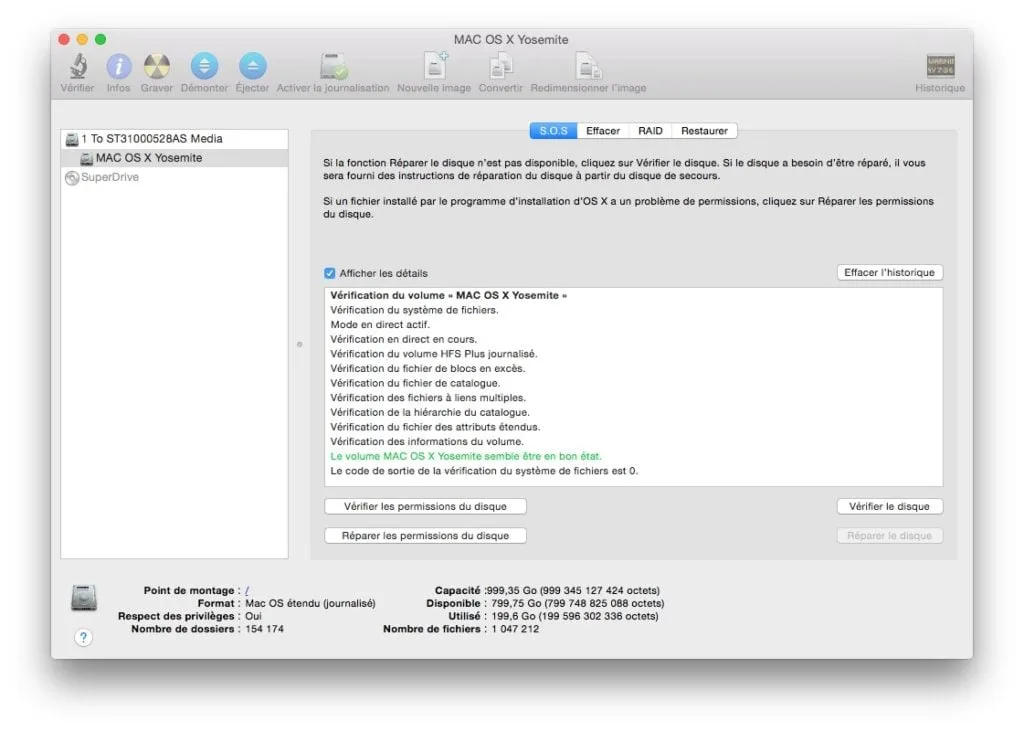Click the green zoom window button
This screenshot has width=1024, height=732.
pos(101,40)
